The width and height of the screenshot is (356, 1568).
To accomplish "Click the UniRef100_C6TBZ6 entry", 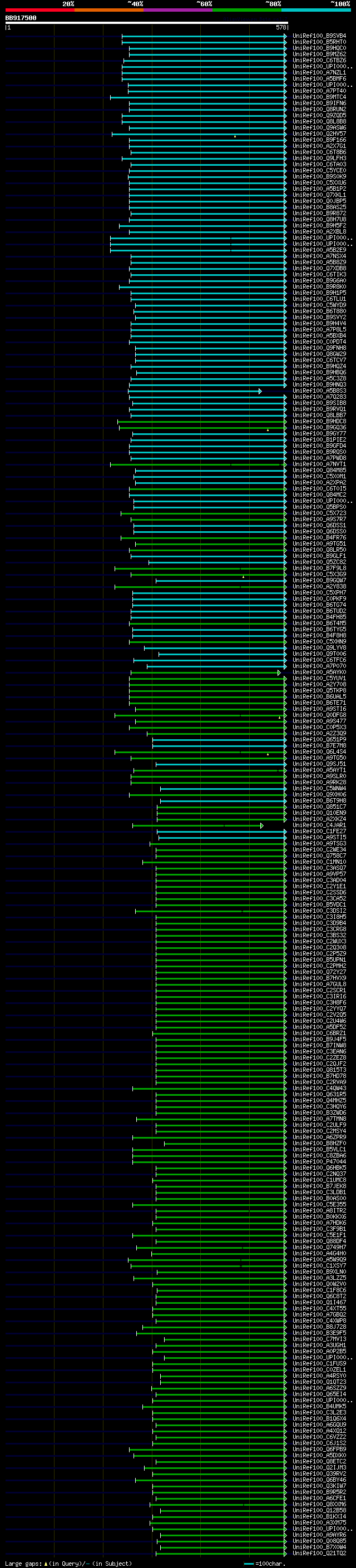I will (319, 60).
